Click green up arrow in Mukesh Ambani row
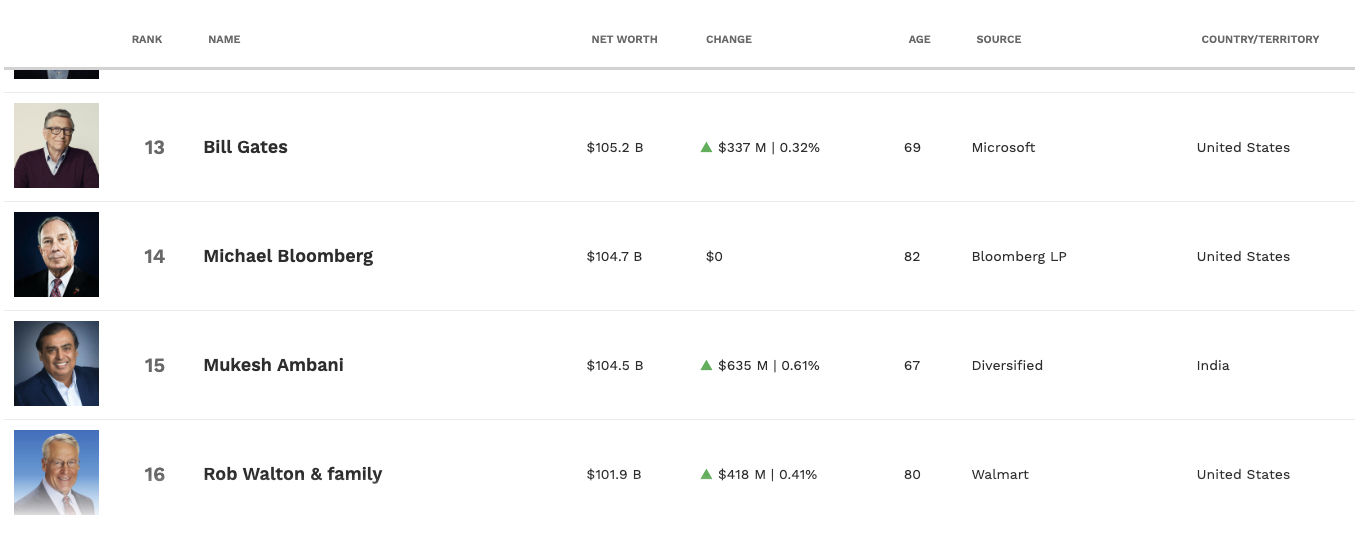The width and height of the screenshot is (1367, 545). (706, 365)
